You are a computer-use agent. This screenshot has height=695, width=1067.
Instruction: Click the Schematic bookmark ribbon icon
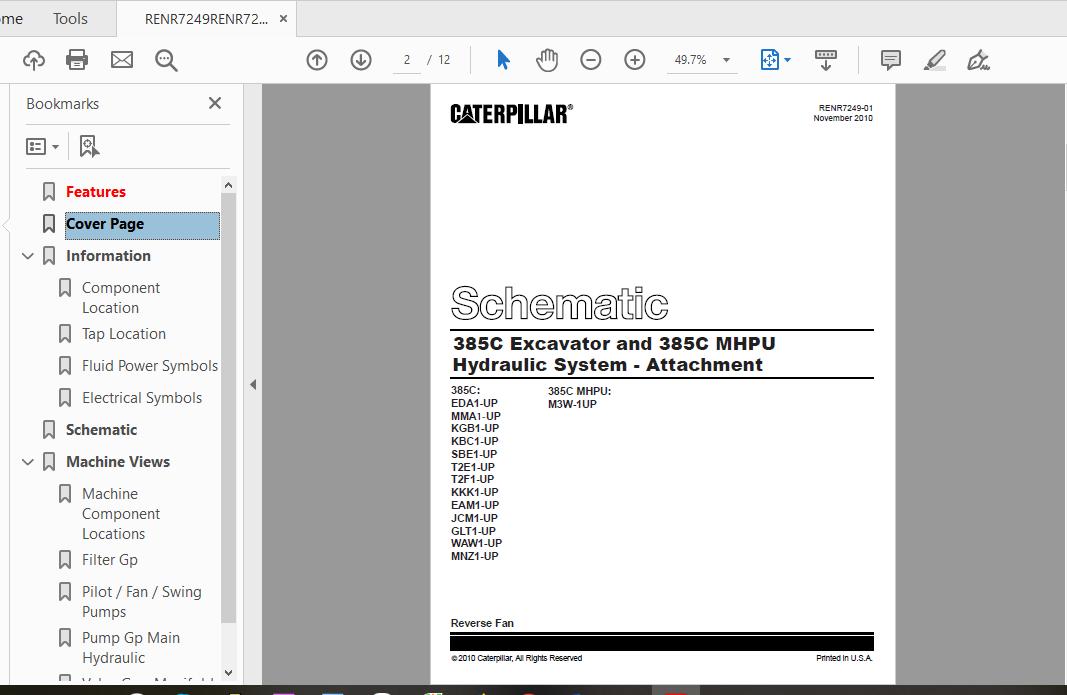pos(49,430)
